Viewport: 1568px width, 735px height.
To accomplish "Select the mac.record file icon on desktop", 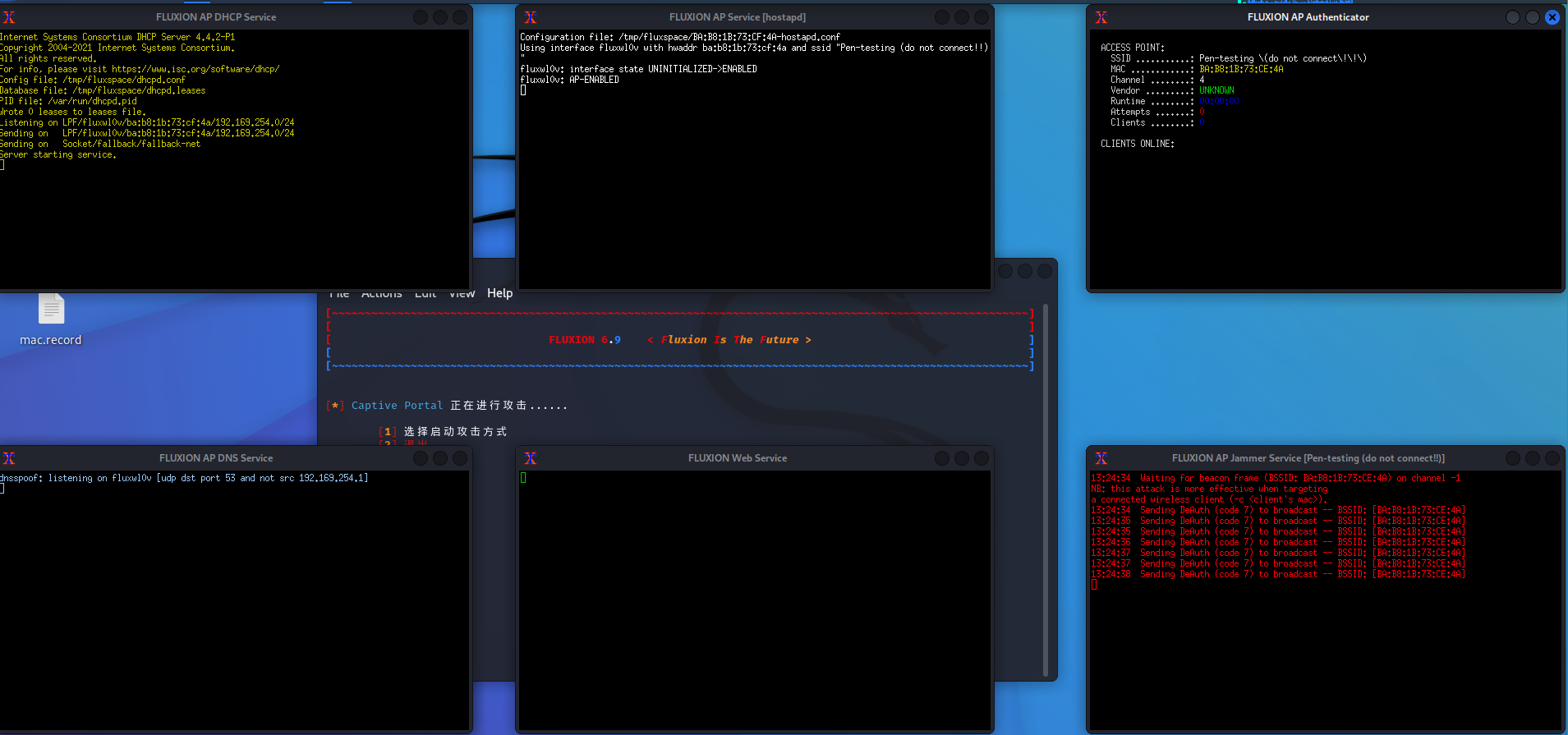I will tap(51, 309).
